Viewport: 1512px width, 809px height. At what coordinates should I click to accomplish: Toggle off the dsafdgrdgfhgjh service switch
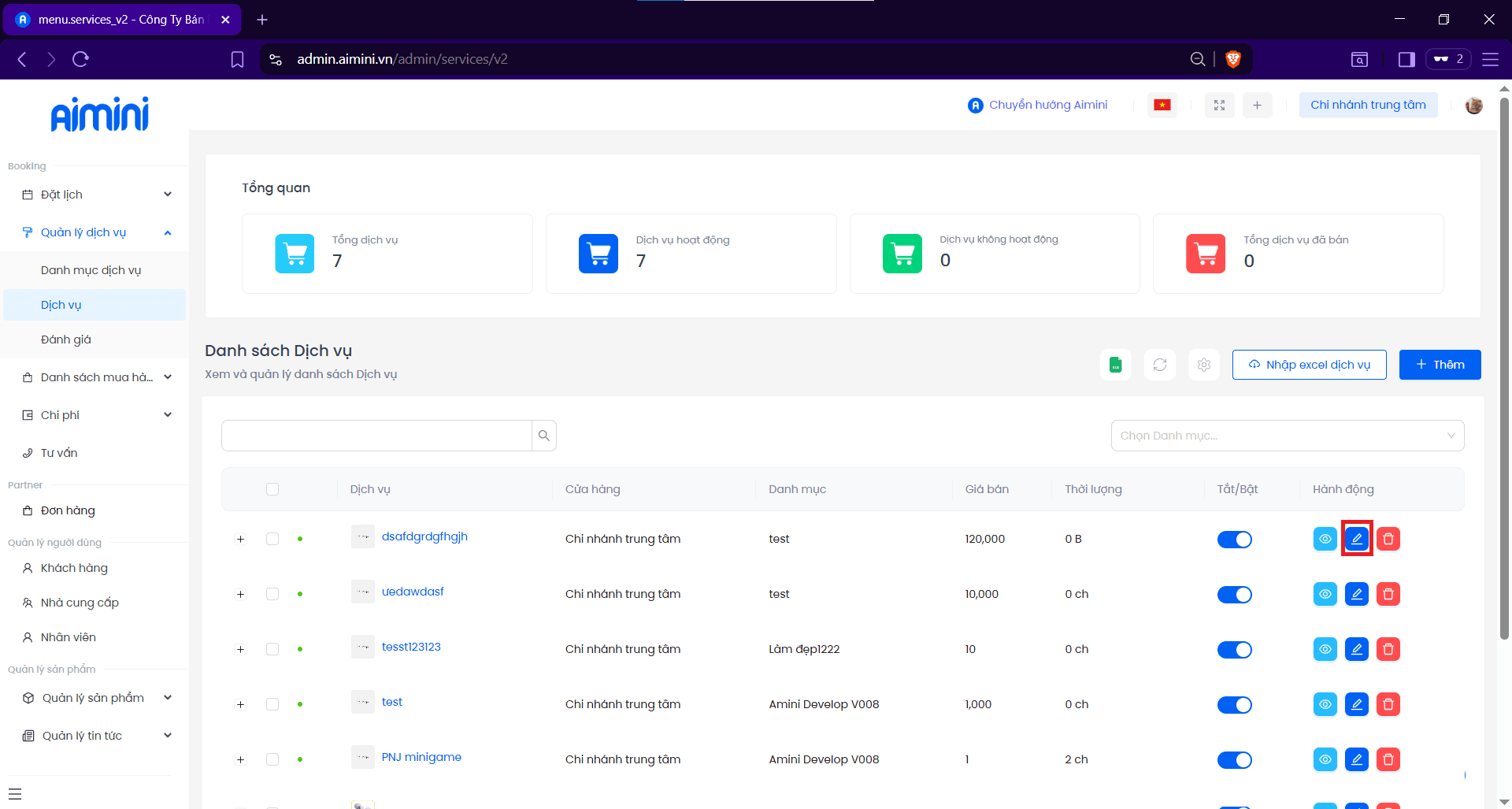click(1234, 540)
